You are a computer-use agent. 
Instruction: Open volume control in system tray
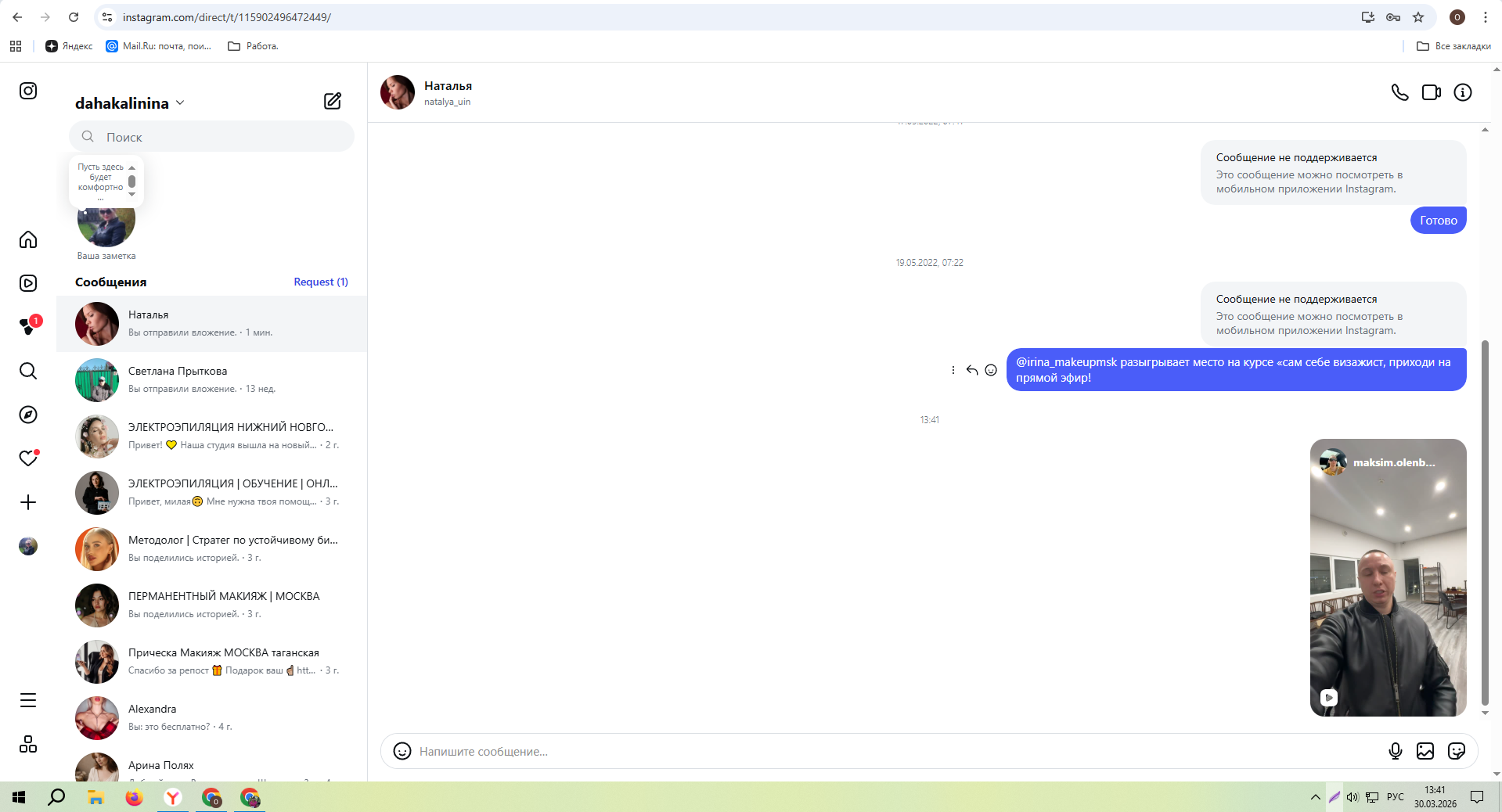coord(1353,797)
